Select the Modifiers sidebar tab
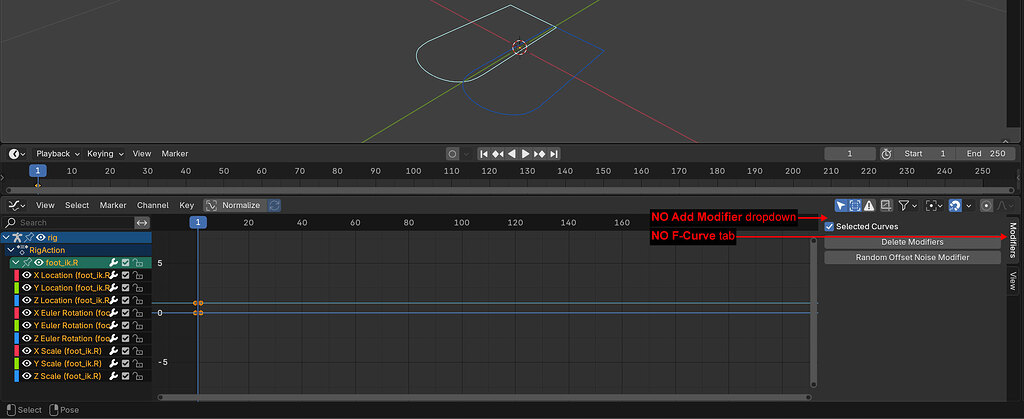1024x419 pixels. (x=1012, y=240)
